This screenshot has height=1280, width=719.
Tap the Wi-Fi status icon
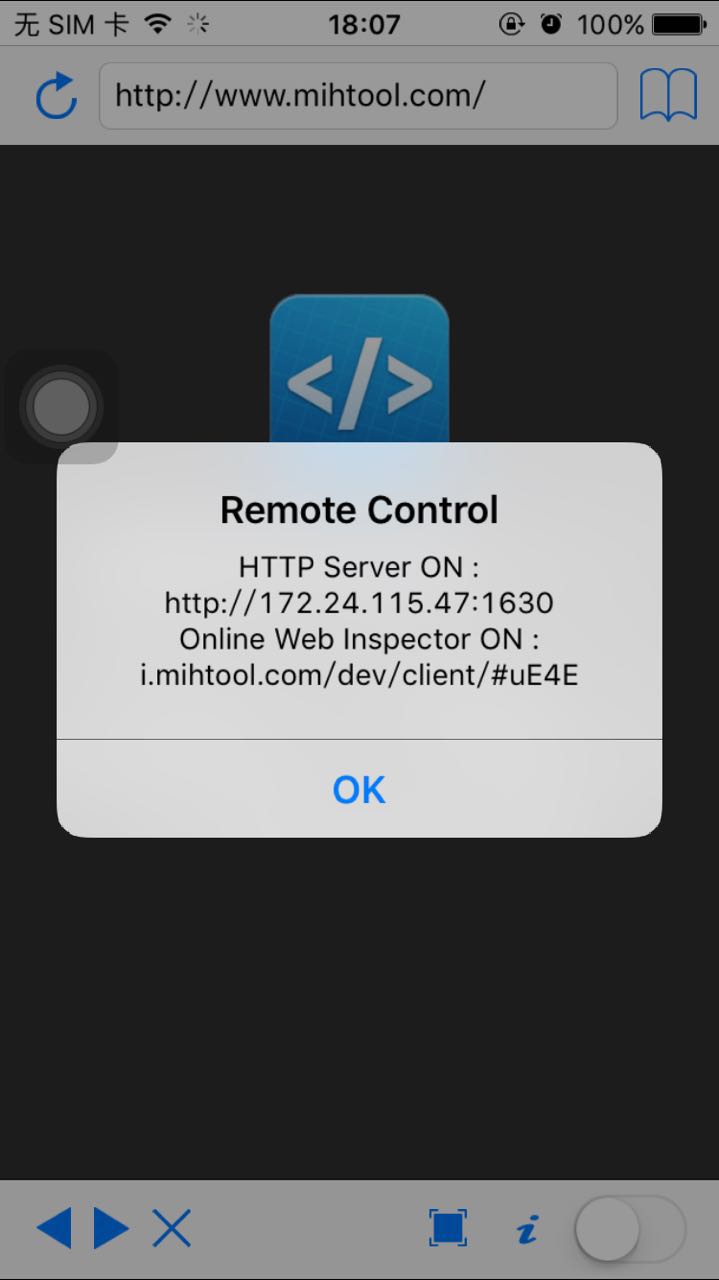click(x=157, y=24)
